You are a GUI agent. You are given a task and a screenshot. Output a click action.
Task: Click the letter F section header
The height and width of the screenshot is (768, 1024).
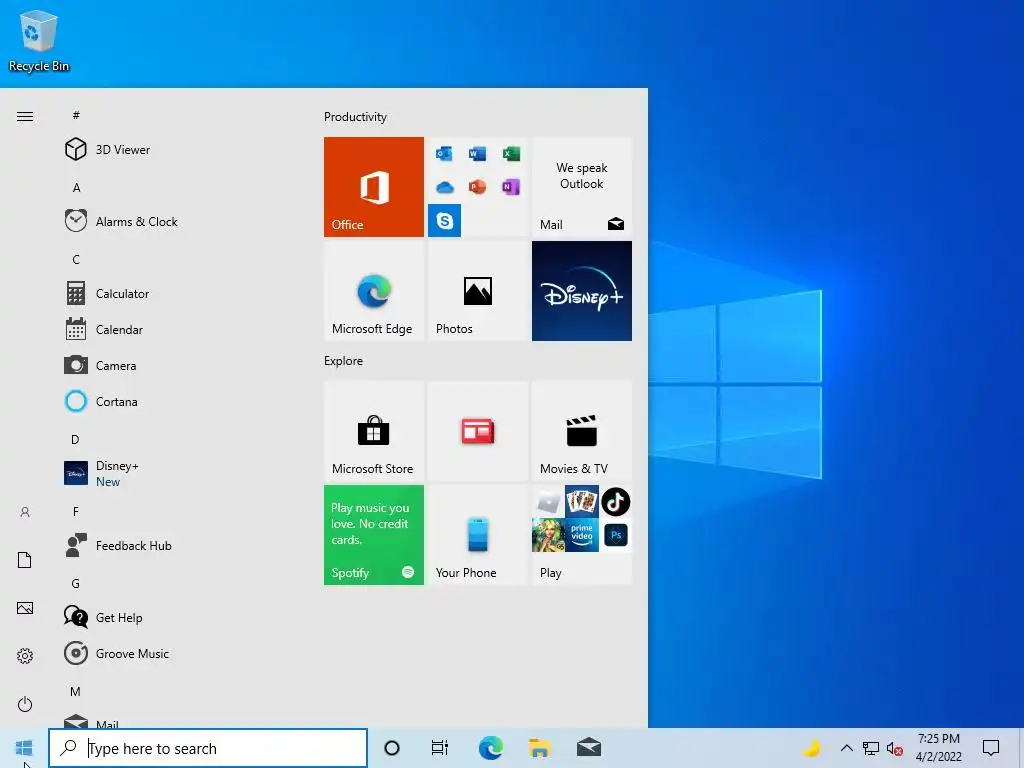[x=76, y=511]
